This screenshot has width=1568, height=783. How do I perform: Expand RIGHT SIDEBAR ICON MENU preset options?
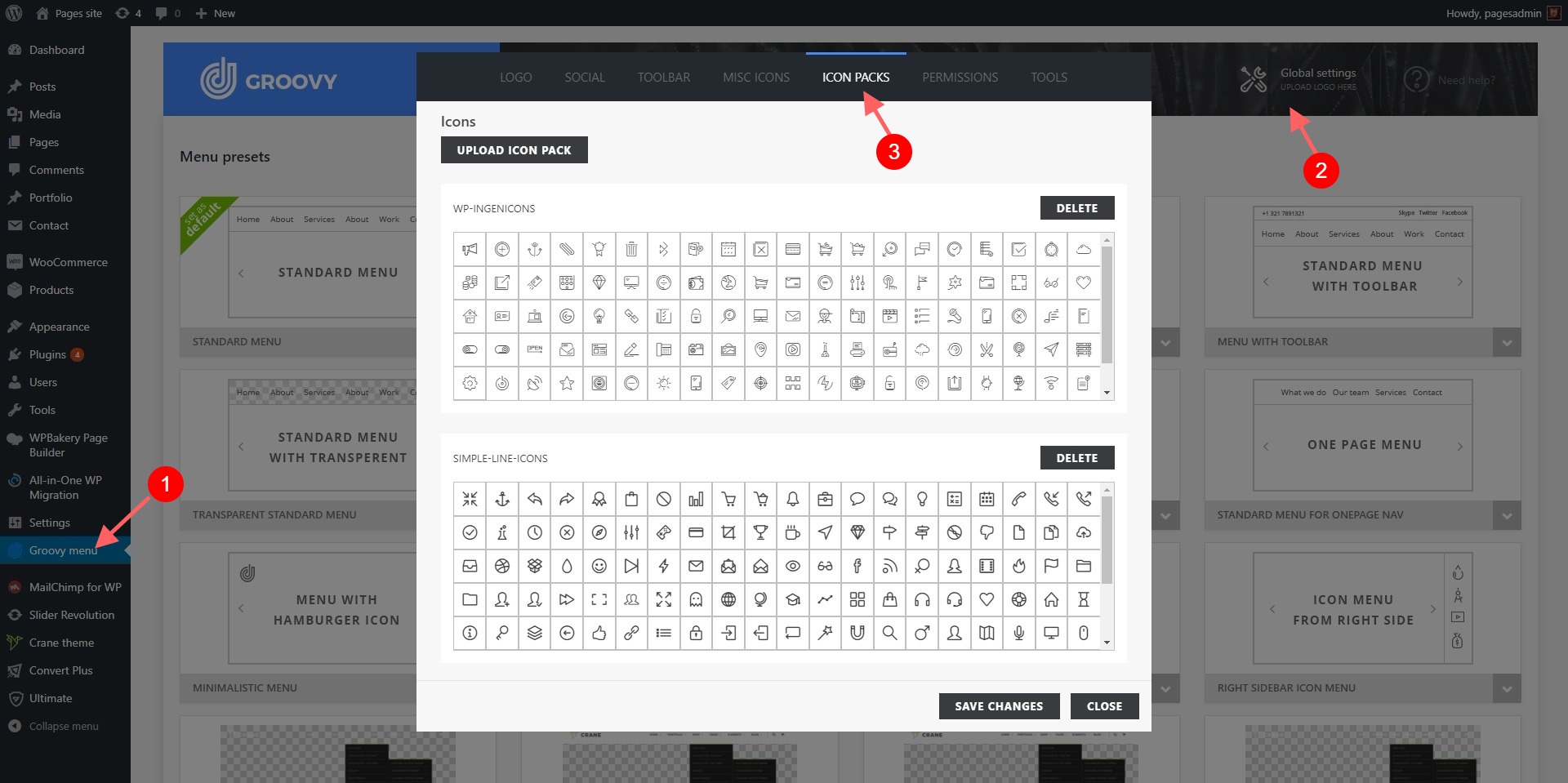click(x=1507, y=688)
